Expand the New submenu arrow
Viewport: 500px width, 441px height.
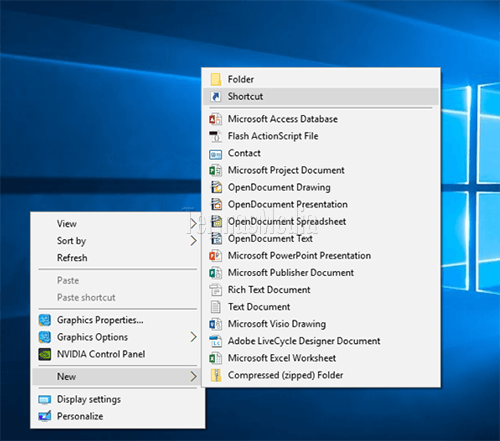(193, 377)
